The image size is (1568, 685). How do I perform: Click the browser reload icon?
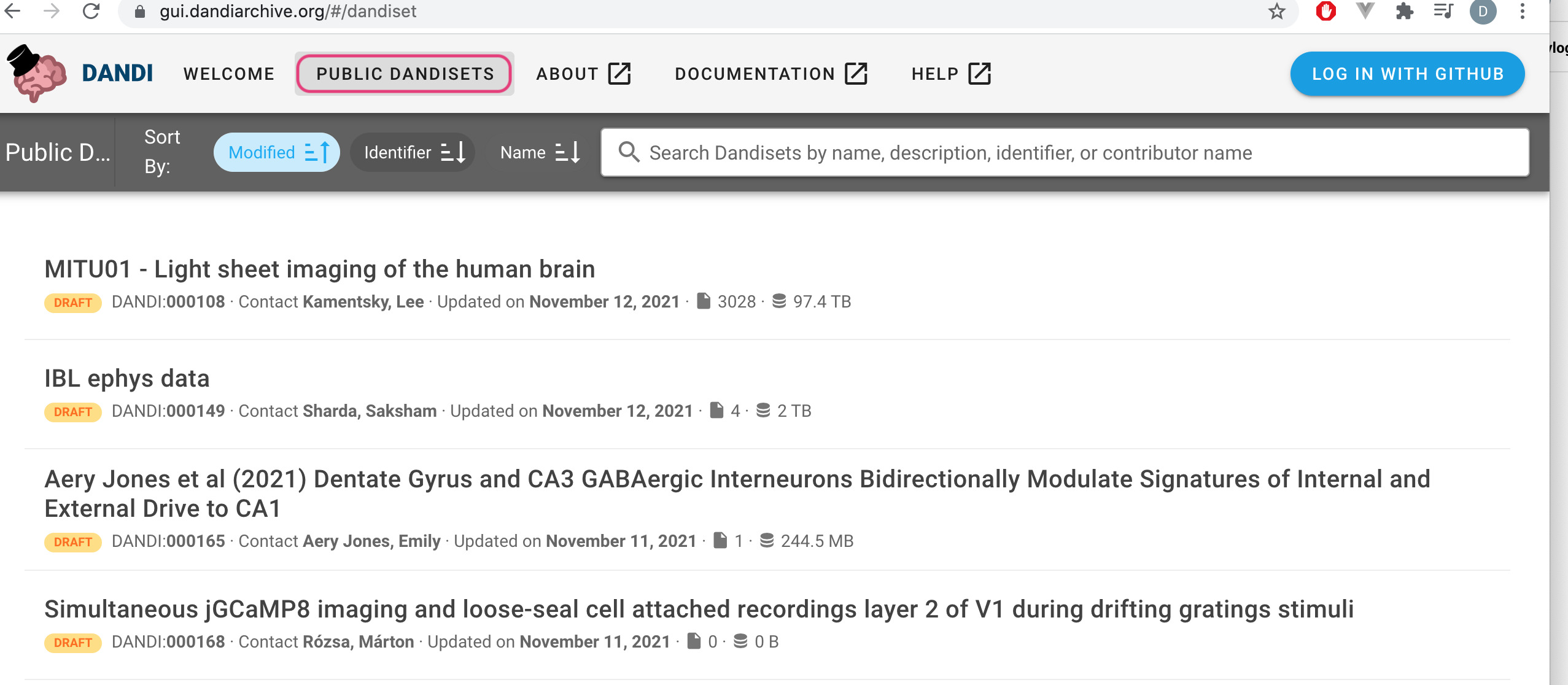click(x=91, y=11)
